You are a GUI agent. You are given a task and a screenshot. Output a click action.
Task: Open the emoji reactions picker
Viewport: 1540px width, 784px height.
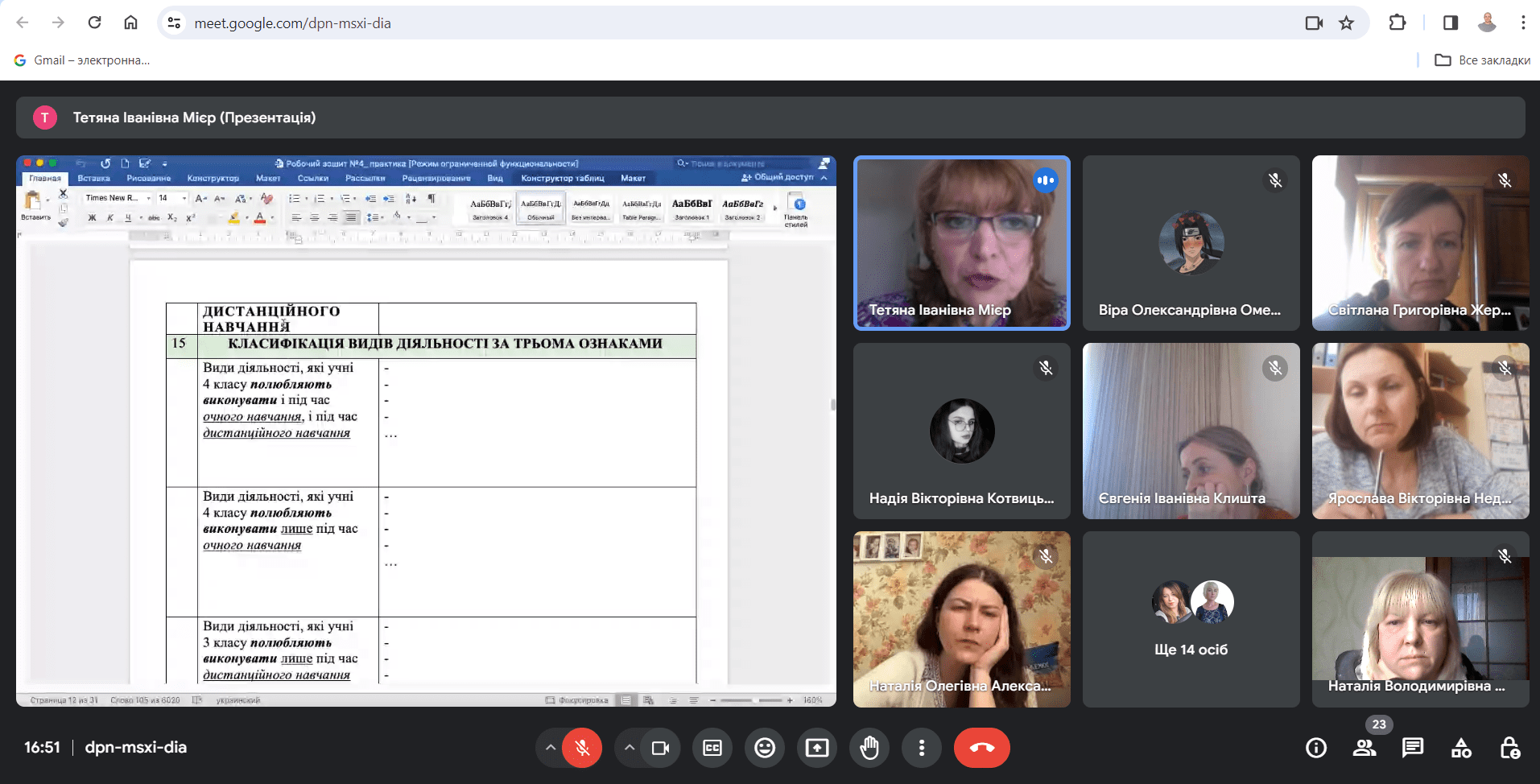[765, 748]
